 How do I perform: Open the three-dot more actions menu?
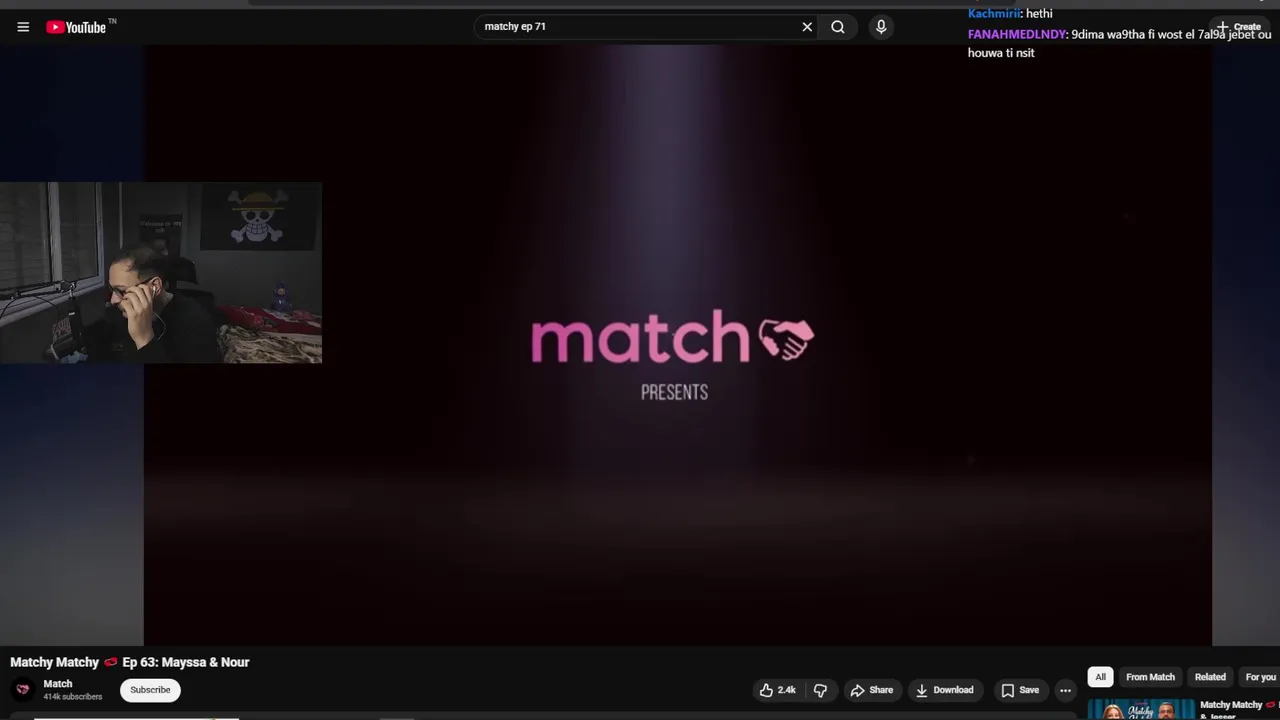[x=1065, y=690]
